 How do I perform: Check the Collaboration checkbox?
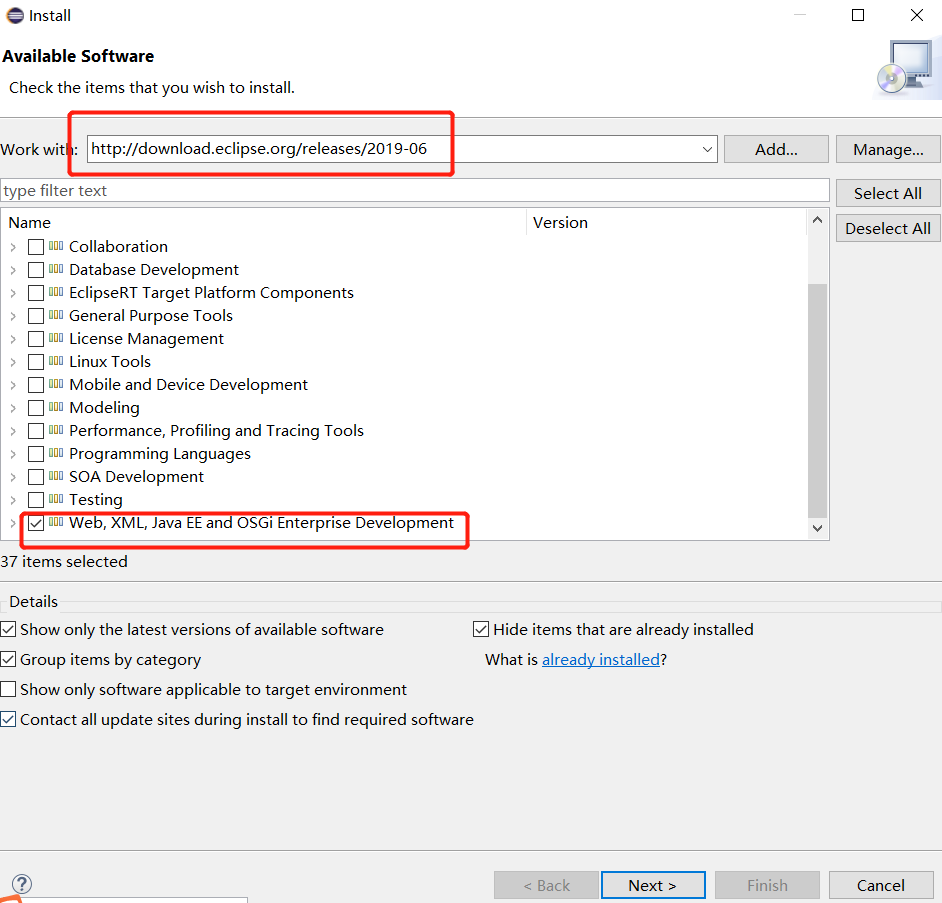pyautogui.click(x=36, y=247)
